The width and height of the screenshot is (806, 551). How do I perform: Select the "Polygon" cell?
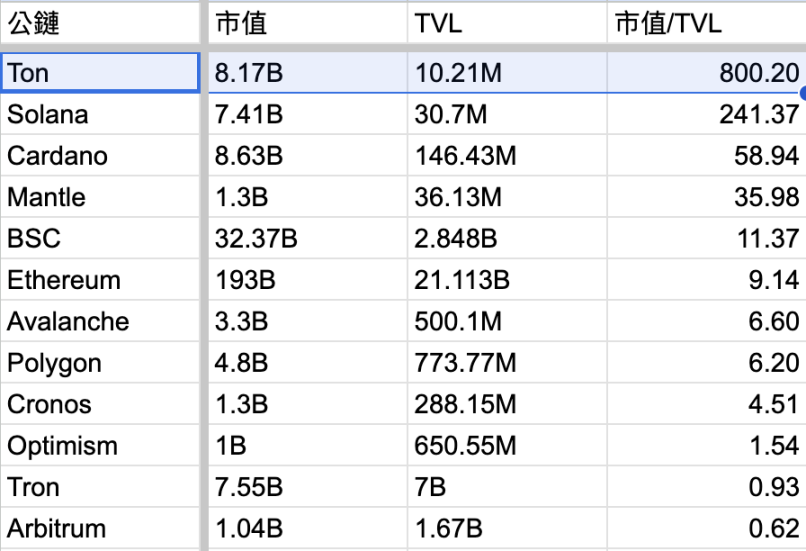pyautogui.click(x=100, y=363)
